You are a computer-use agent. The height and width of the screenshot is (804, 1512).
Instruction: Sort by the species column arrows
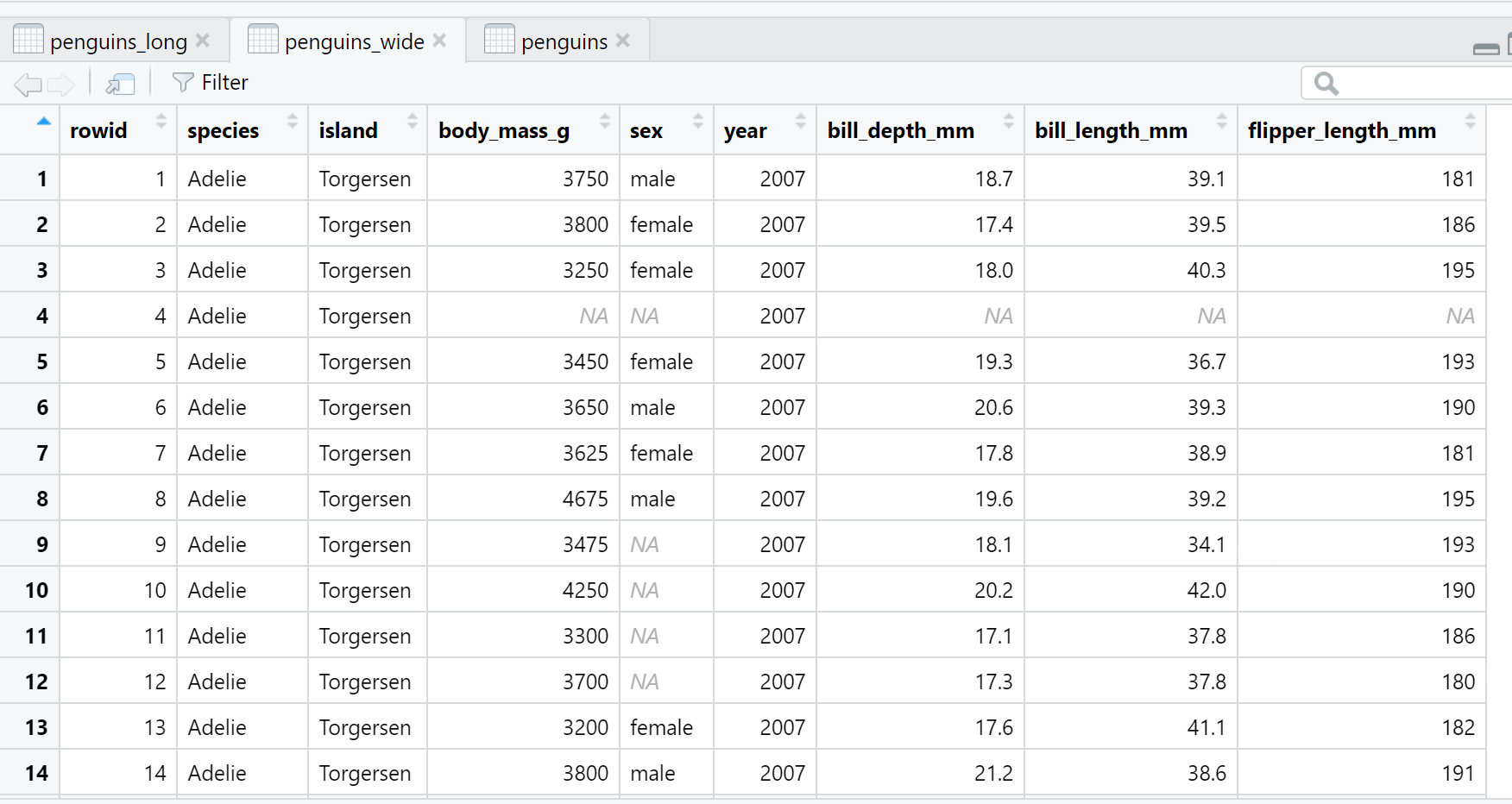click(x=293, y=122)
